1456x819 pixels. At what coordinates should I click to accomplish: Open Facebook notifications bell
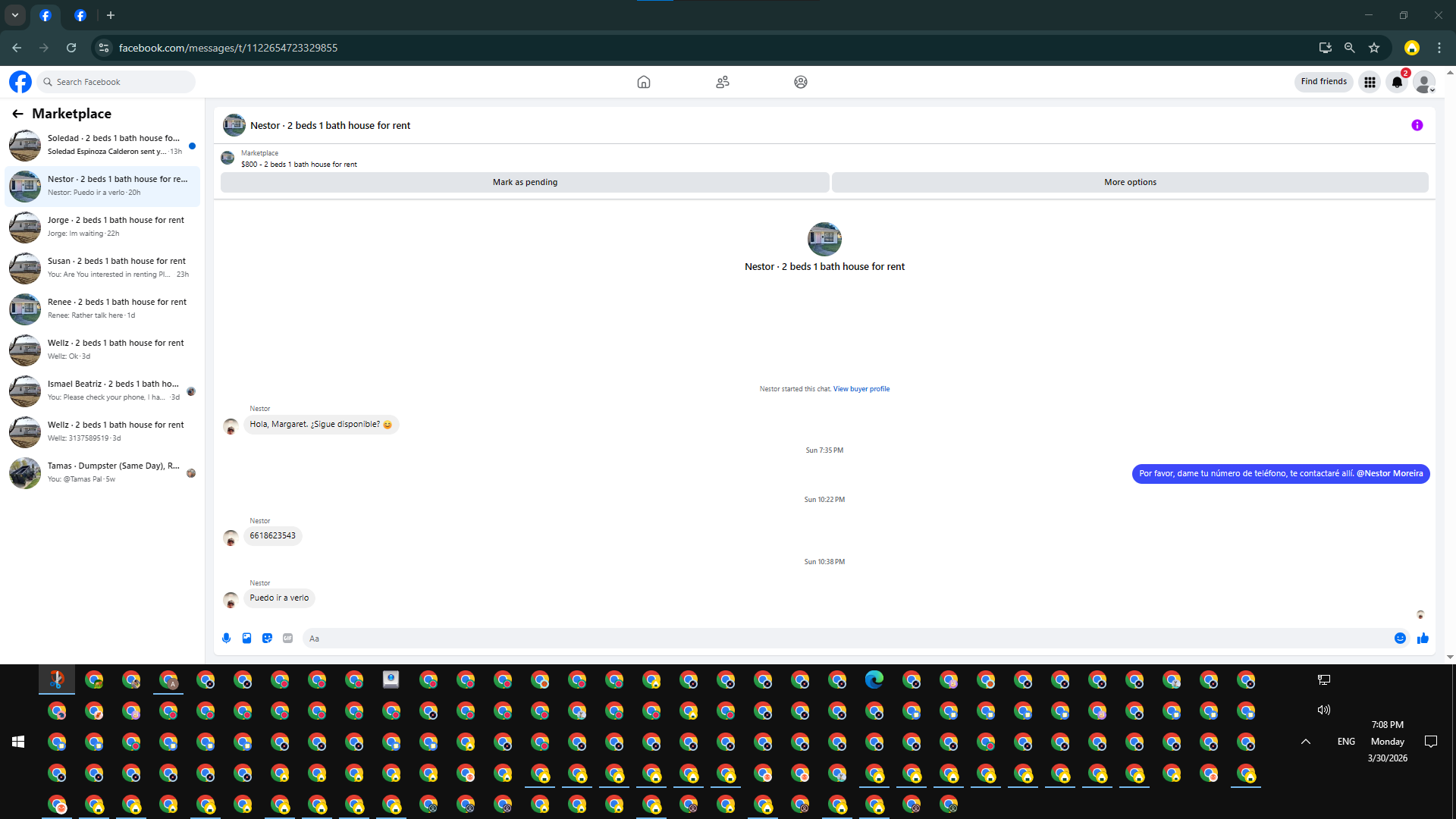pyautogui.click(x=1397, y=82)
